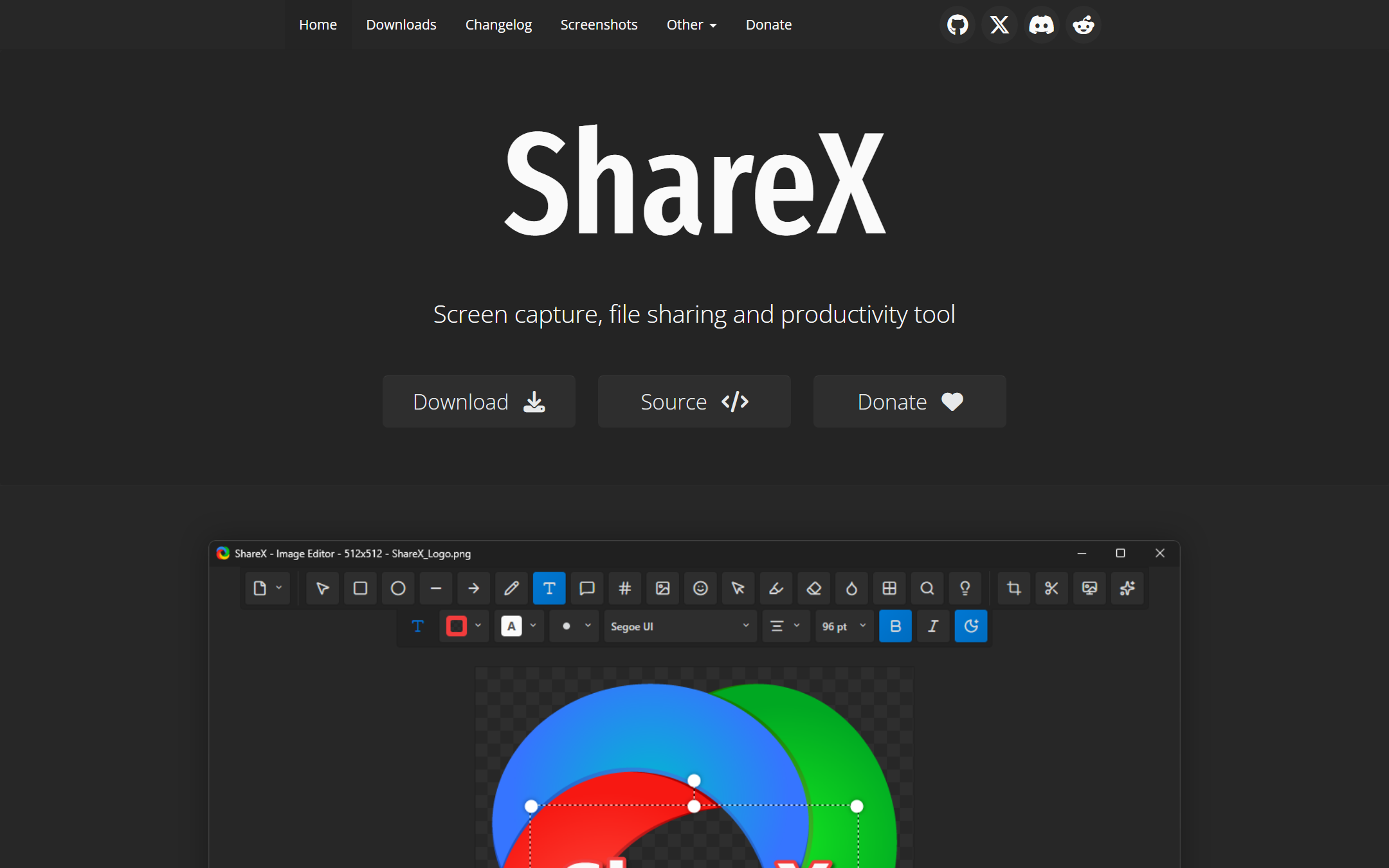Go to the Home nav item
This screenshot has height=868, width=1389.
[x=318, y=25]
